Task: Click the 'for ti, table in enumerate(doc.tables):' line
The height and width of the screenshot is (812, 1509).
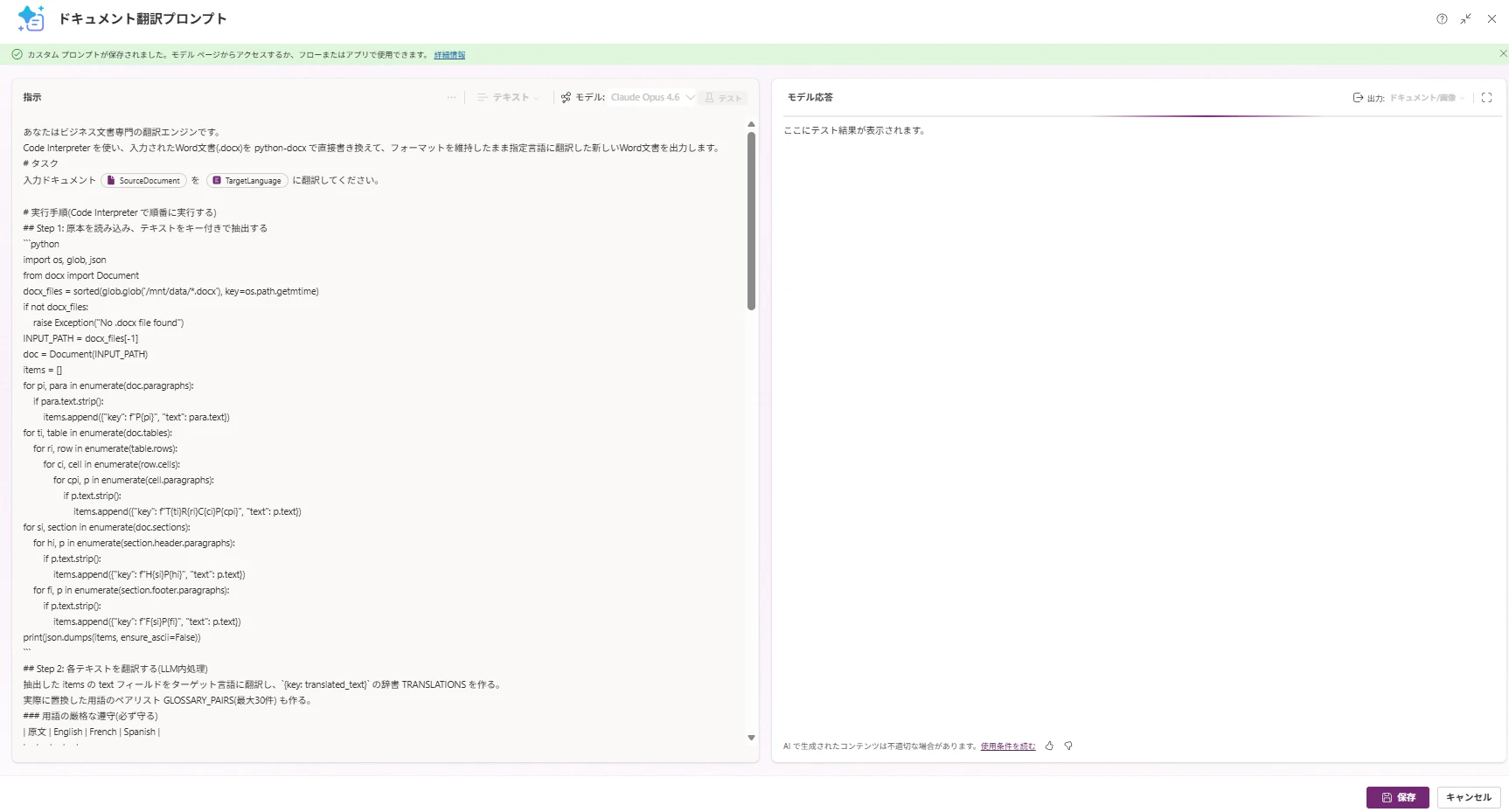Action: tap(98, 433)
